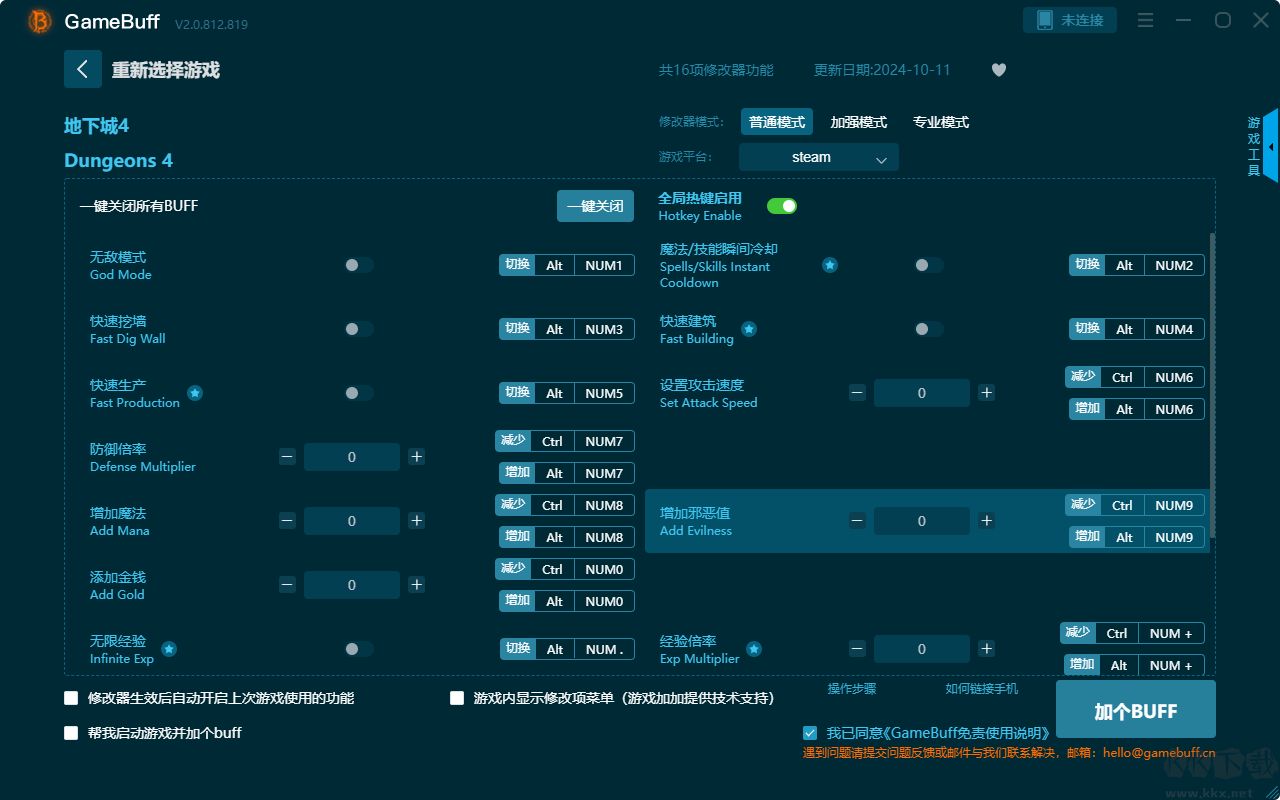
Task: Turn on God Mode toggle
Action: [x=359, y=265]
